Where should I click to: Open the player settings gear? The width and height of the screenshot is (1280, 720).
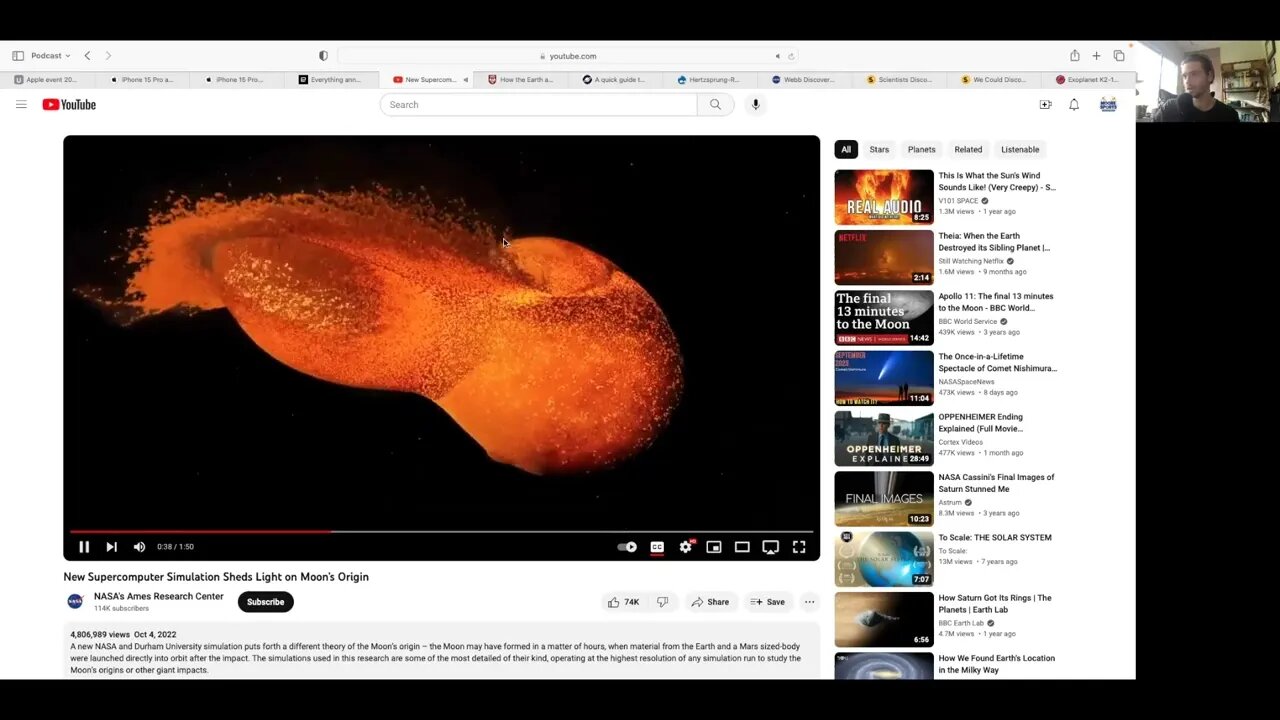coord(685,547)
